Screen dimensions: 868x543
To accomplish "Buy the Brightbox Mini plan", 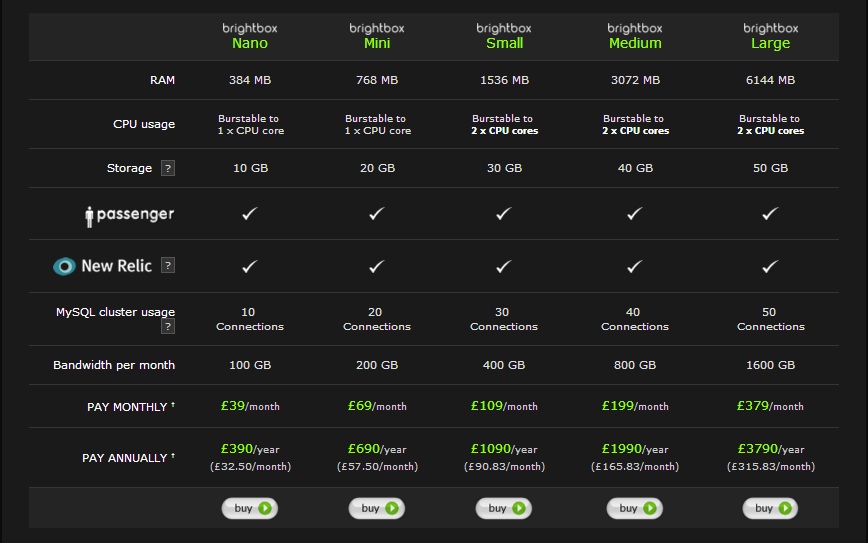I will coord(376,508).
